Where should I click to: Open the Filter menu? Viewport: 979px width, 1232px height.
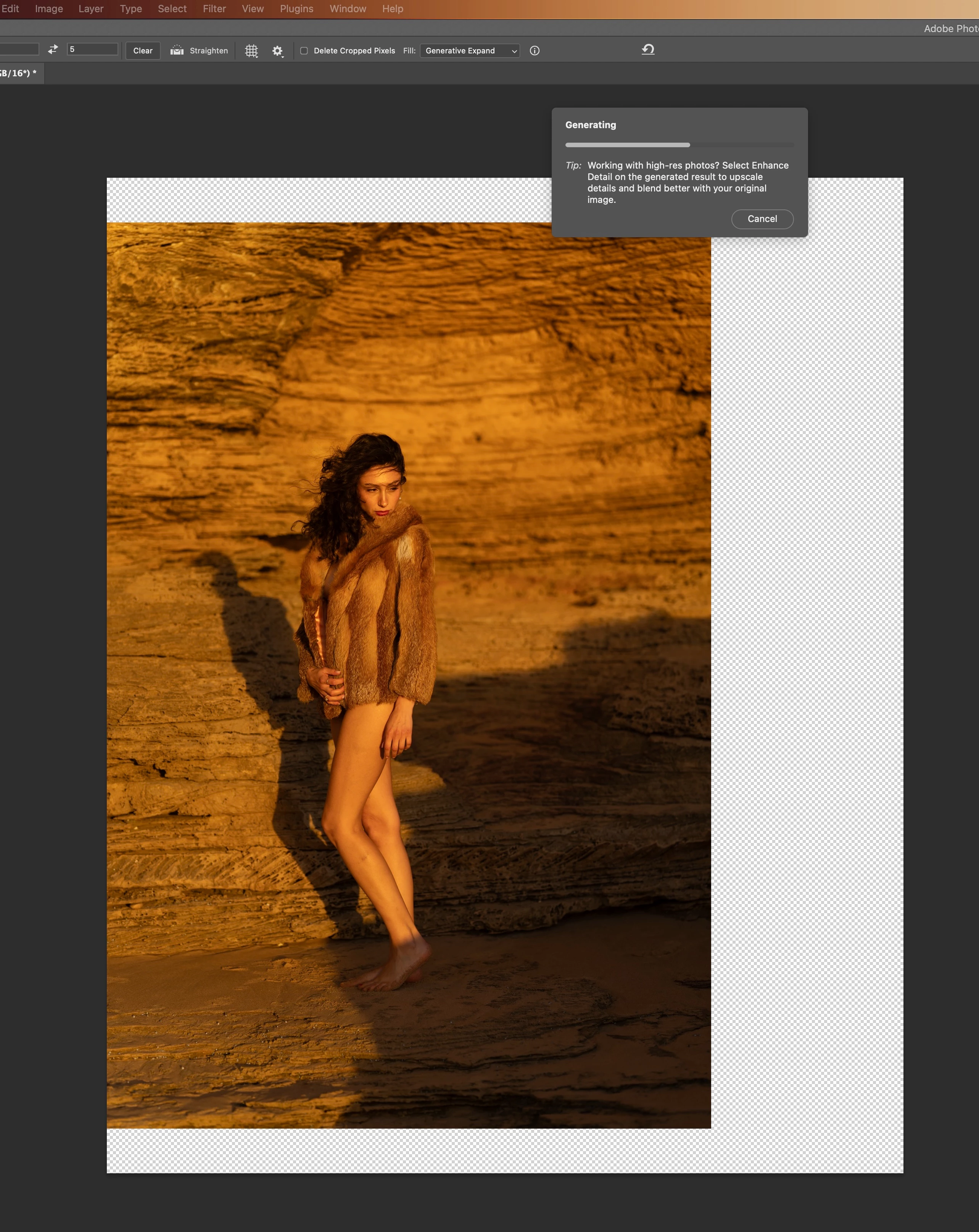pos(214,8)
